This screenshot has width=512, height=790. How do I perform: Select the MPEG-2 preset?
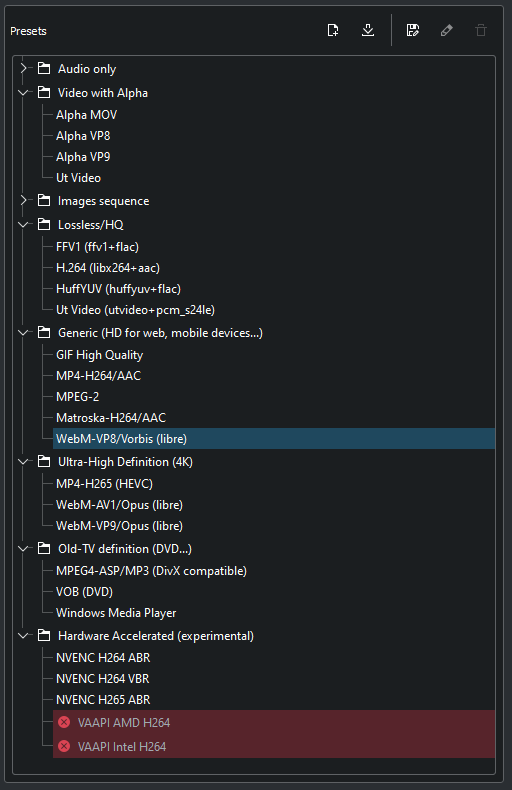274,397
